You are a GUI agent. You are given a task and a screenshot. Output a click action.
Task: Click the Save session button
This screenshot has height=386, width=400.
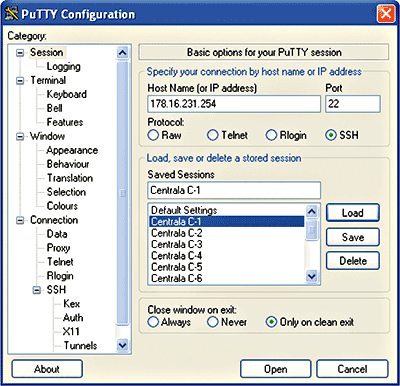(353, 237)
